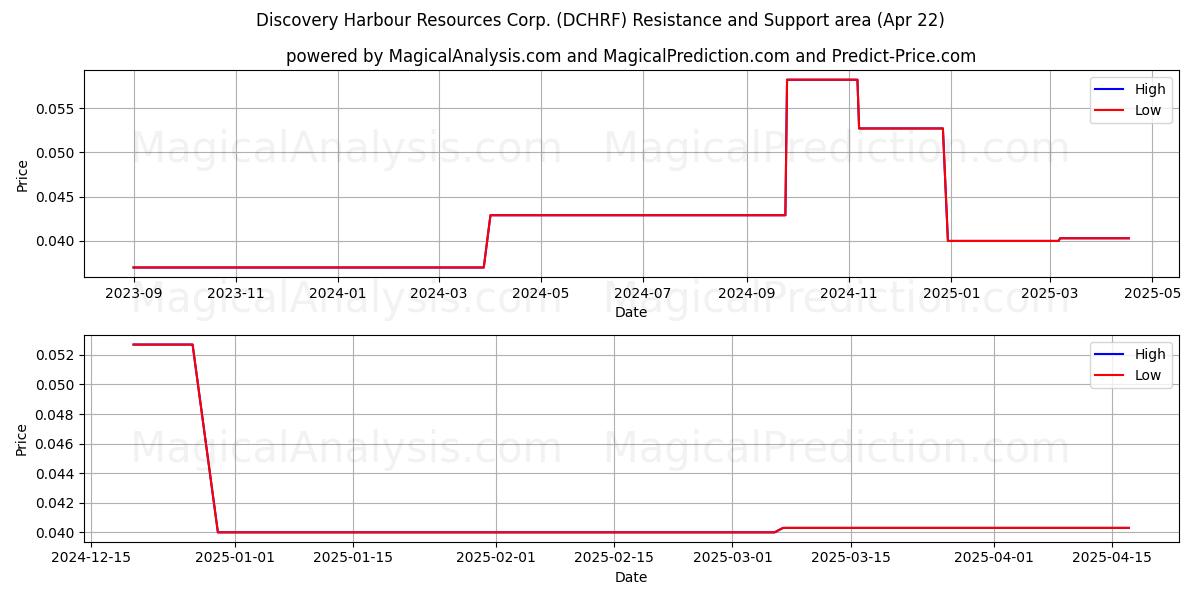
Task: Click the 2024-07 date tick label
Action: tap(642, 294)
